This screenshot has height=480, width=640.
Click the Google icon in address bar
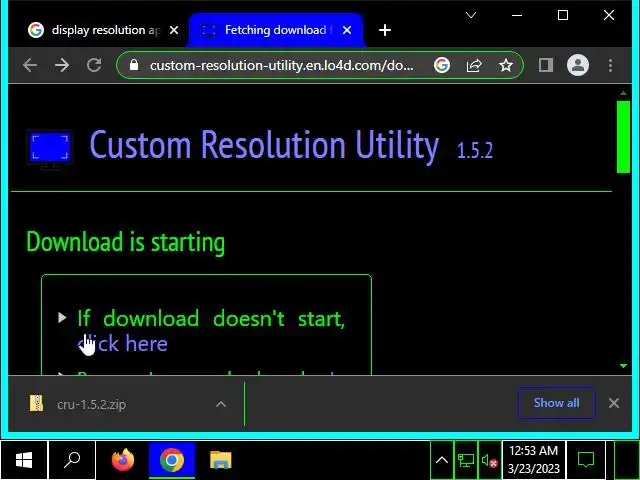click(x=442, y=65)
